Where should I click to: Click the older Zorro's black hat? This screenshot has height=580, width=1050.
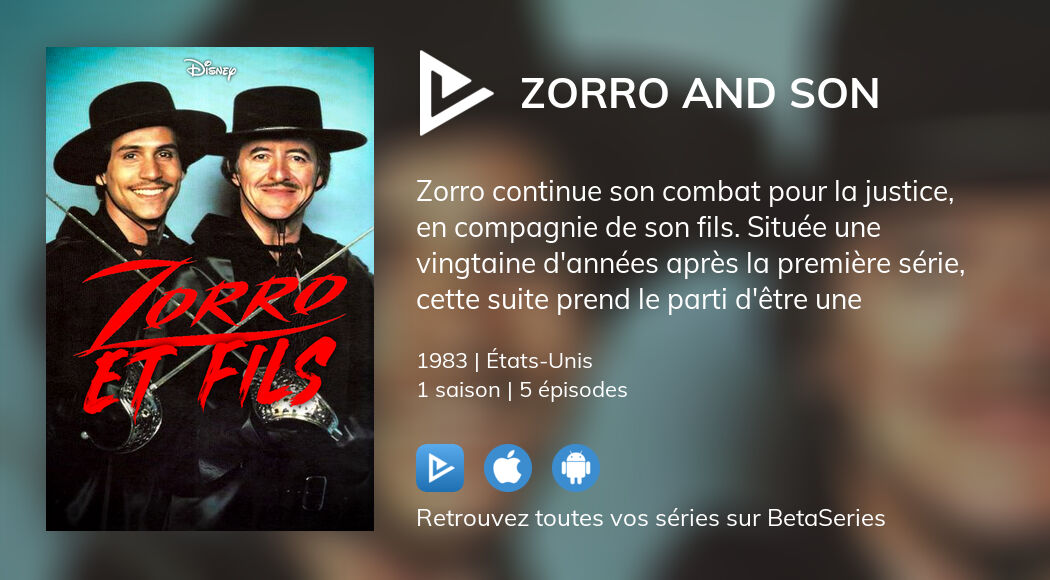(x=290, y=121)
